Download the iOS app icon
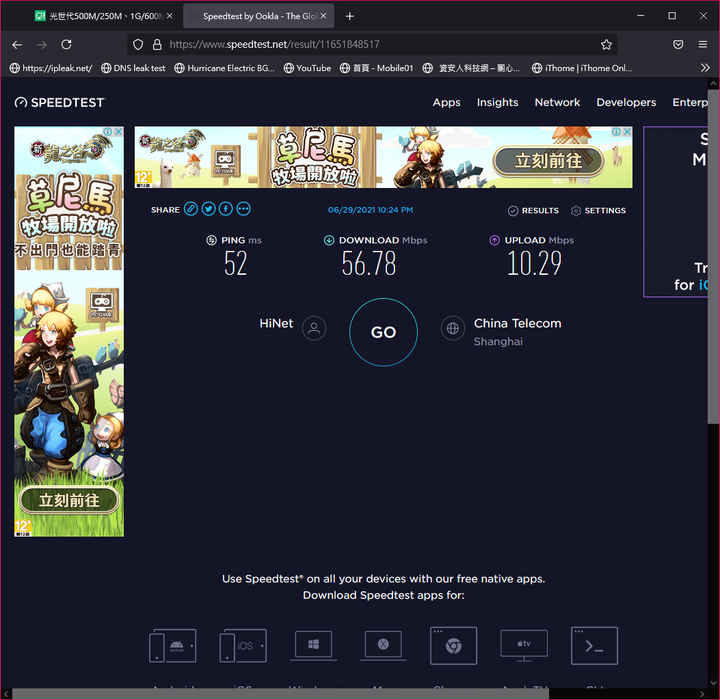Screen dimensions: 720x700 pos(243,646)
